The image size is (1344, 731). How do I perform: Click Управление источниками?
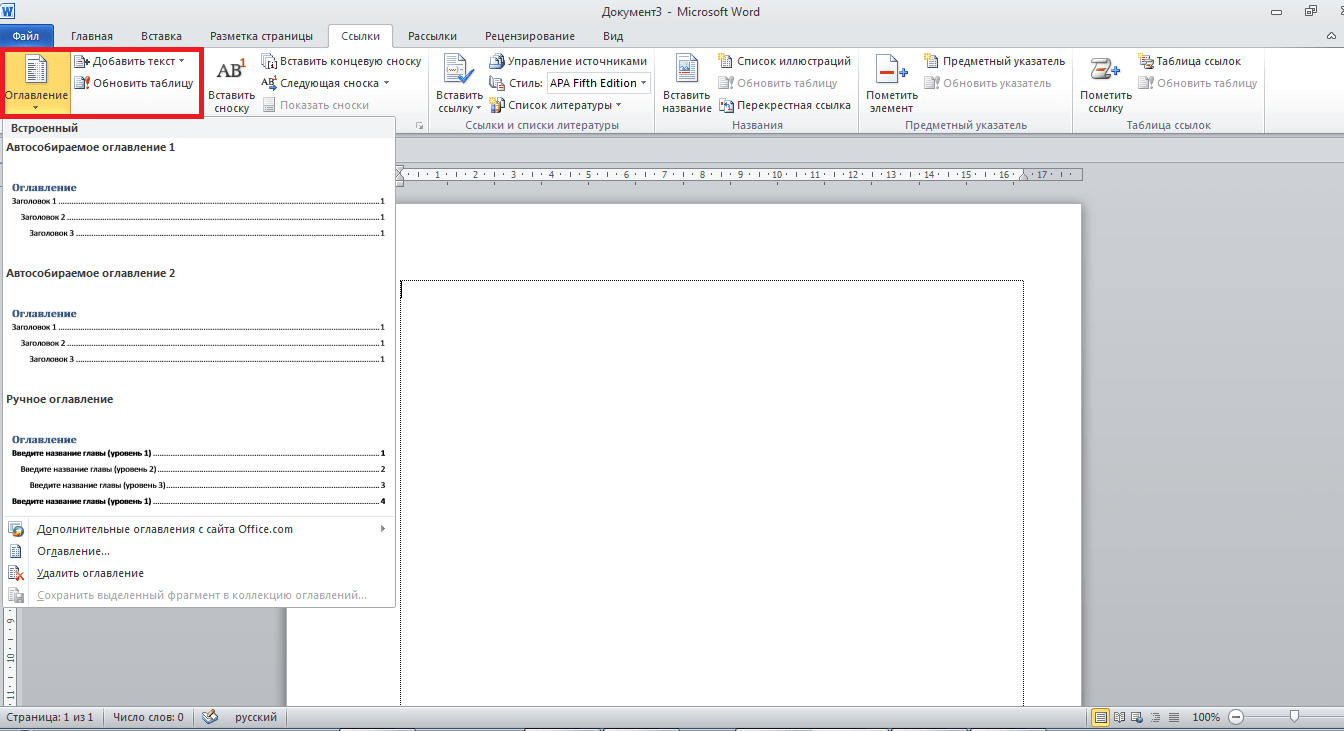click(568, 62)
